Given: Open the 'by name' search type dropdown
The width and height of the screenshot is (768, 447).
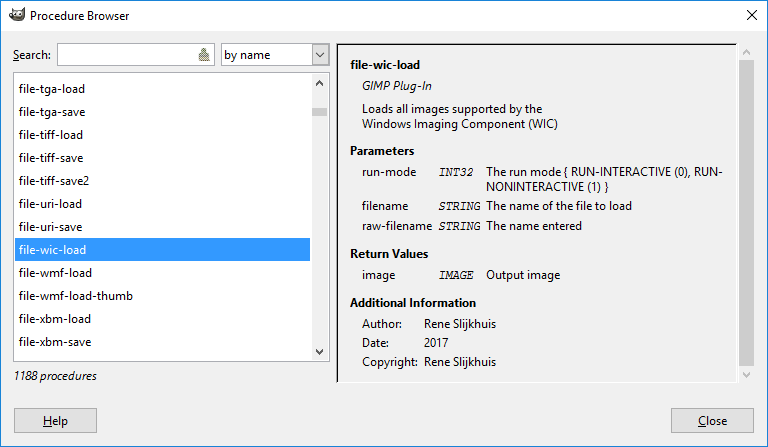Looking at the screenshot, I should point(275,55).
